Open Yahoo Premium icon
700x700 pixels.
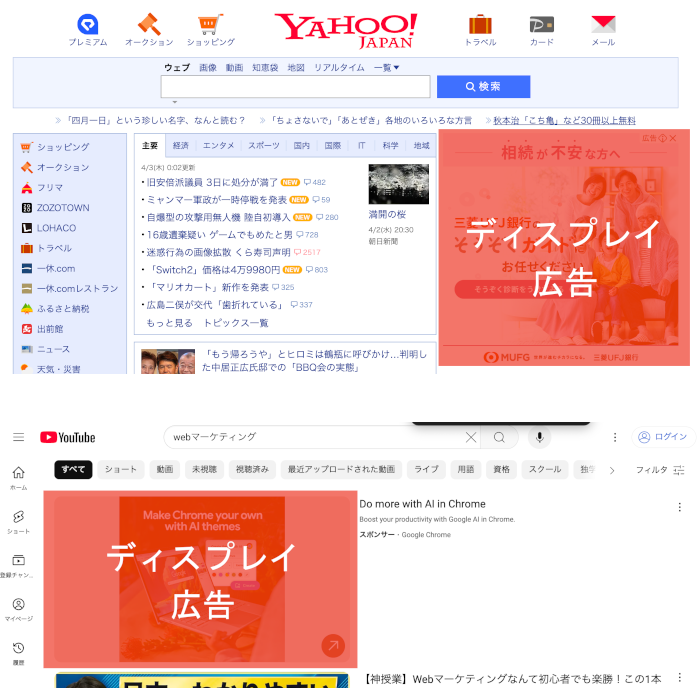[x=88, y=24]
